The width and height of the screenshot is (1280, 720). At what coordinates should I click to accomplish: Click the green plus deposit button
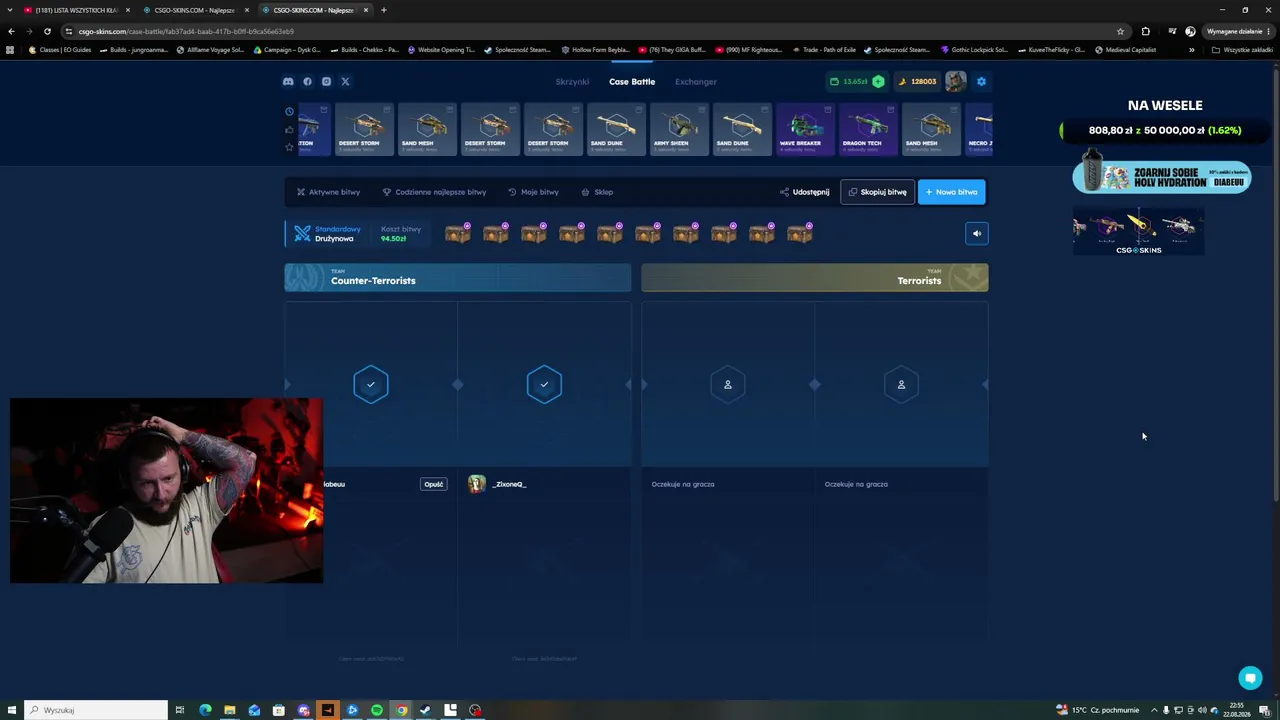[878, 81]
